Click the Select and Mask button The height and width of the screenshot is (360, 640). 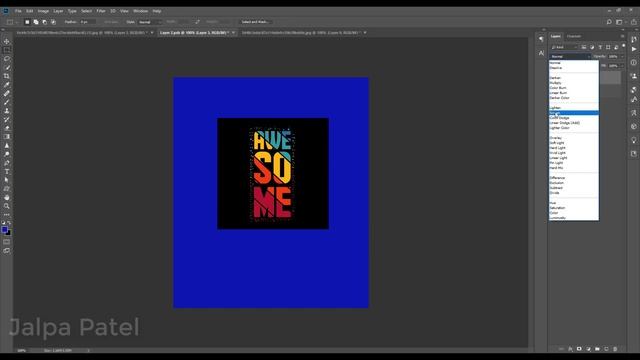(x=255, y=22)
